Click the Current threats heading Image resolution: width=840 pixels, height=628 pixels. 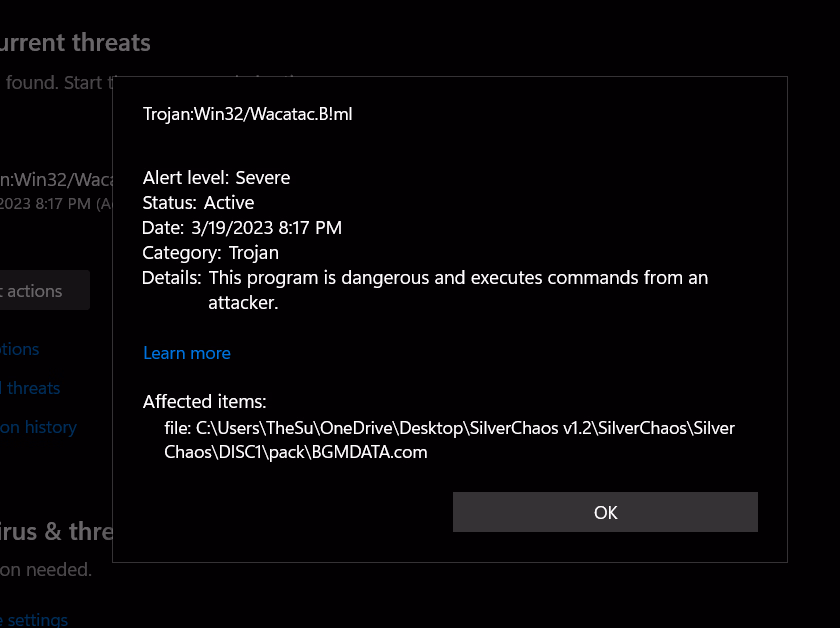pos(76,43)
